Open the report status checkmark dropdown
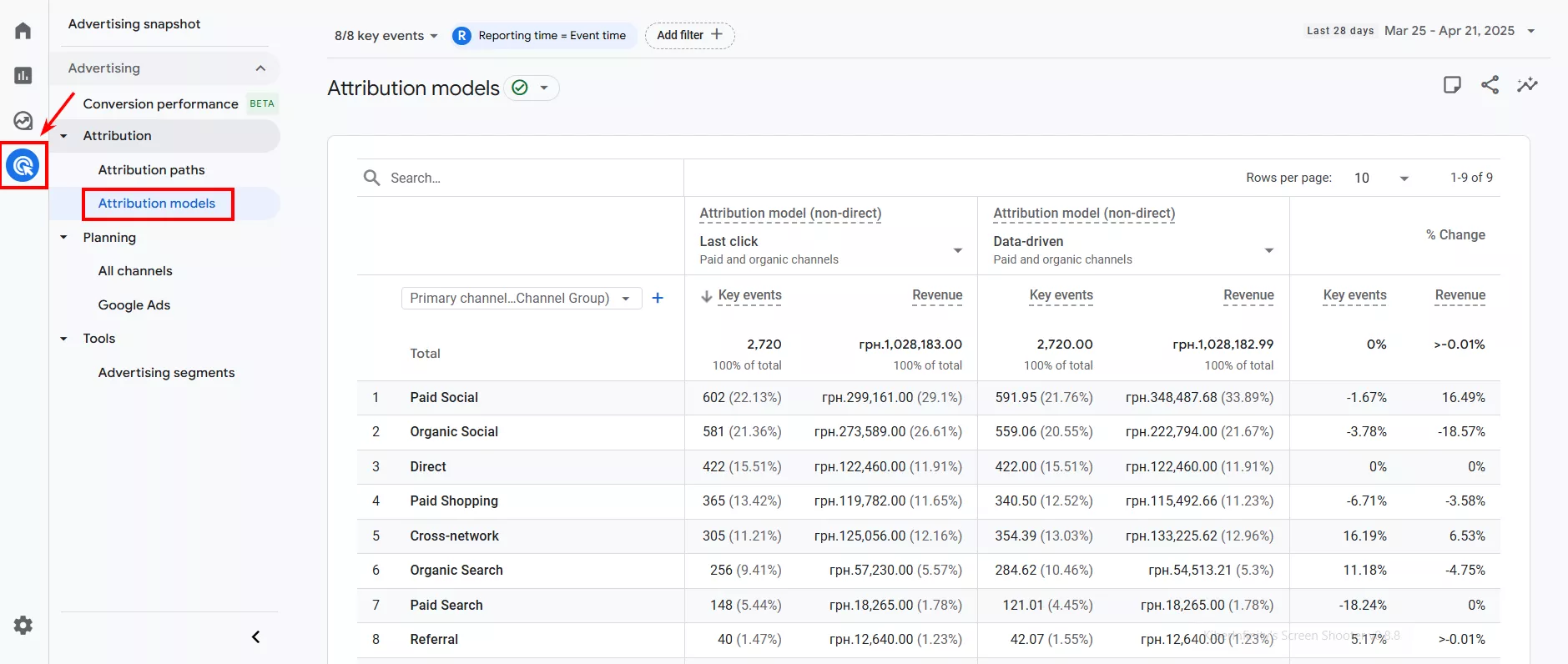1568x664 pixels. click(x=531, y=88)
